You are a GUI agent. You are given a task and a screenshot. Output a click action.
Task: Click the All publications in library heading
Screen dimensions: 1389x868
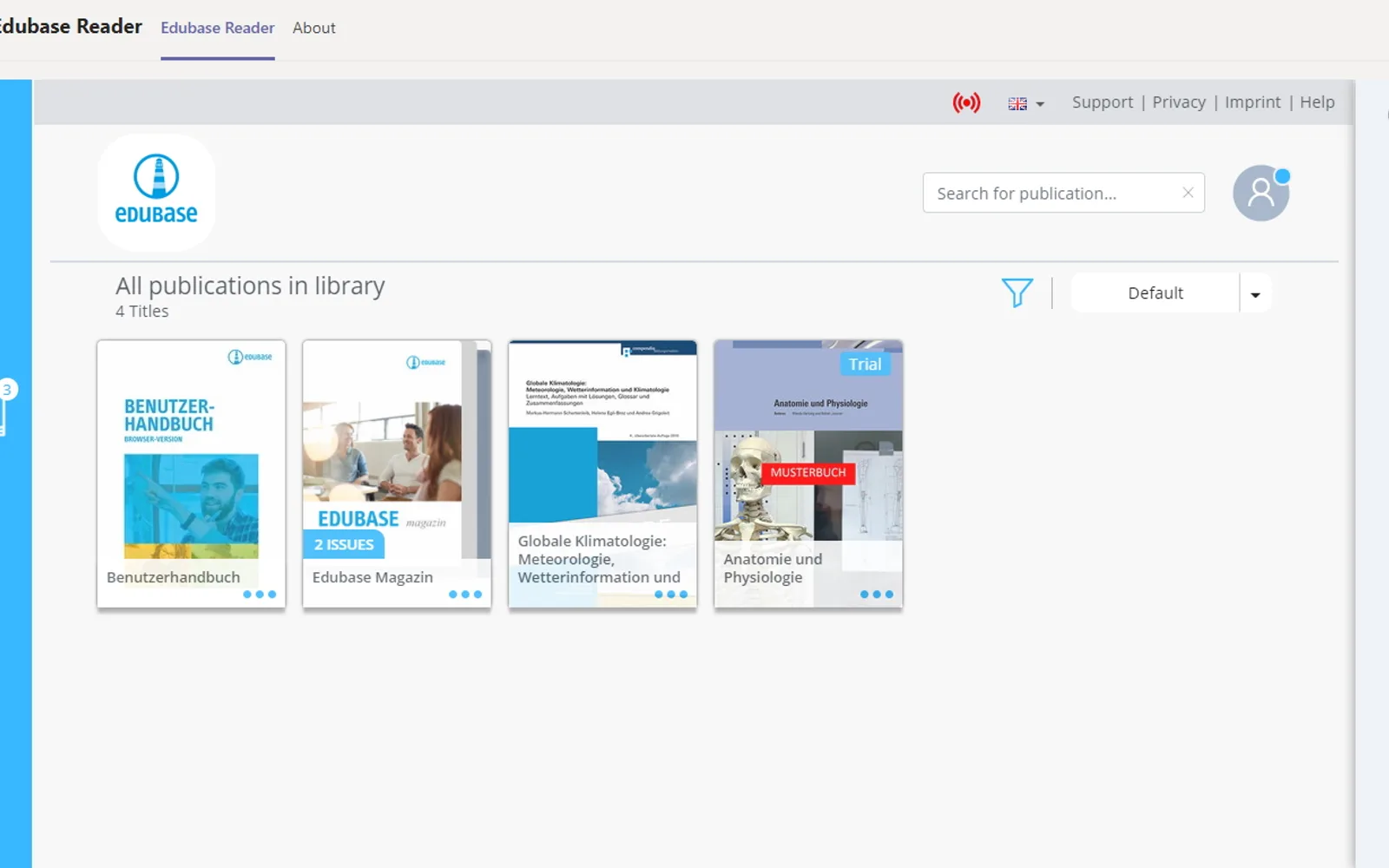point(250,286)
